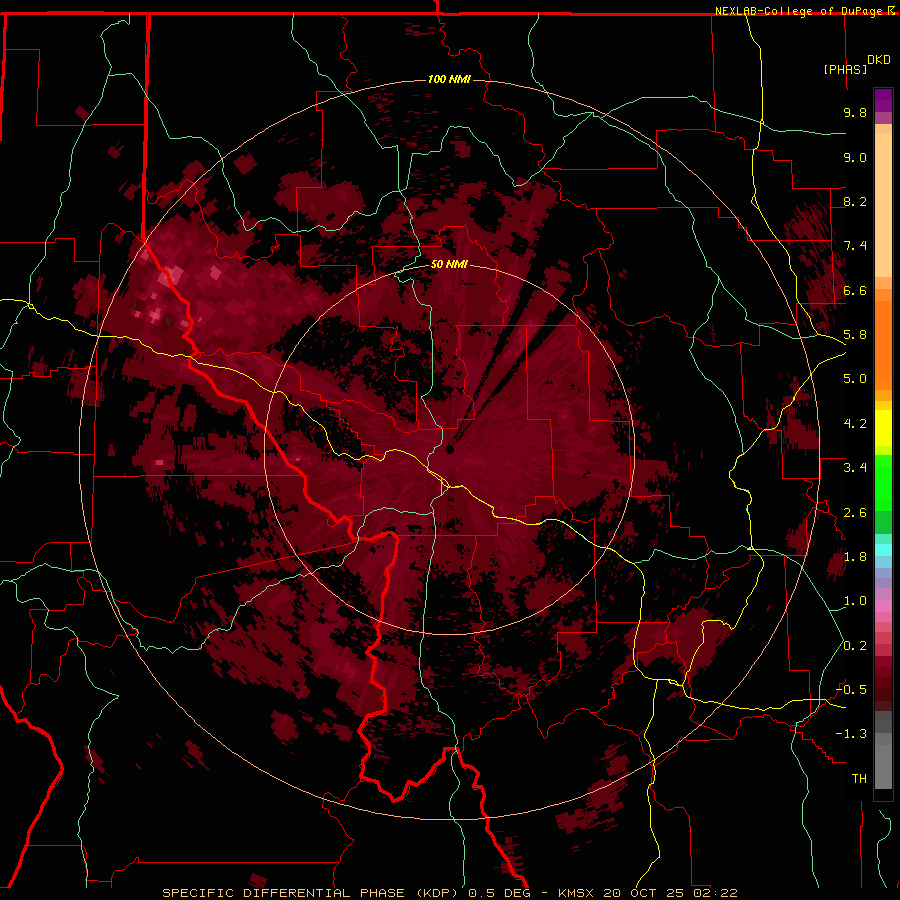The image size is (900, 900).
Task: Click the 1.8 value on the color scale
Action: pyautogui.click(x=855, y=557)
